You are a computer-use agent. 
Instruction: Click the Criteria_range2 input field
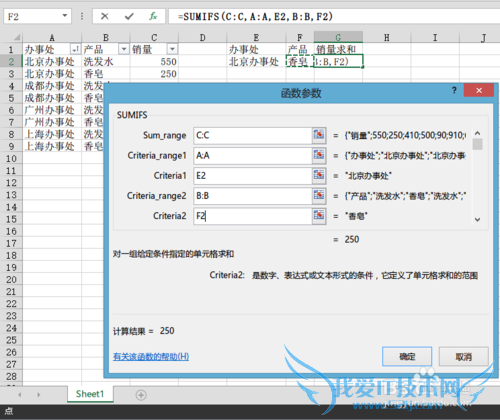pyautogui.click(x=253, y=196)
